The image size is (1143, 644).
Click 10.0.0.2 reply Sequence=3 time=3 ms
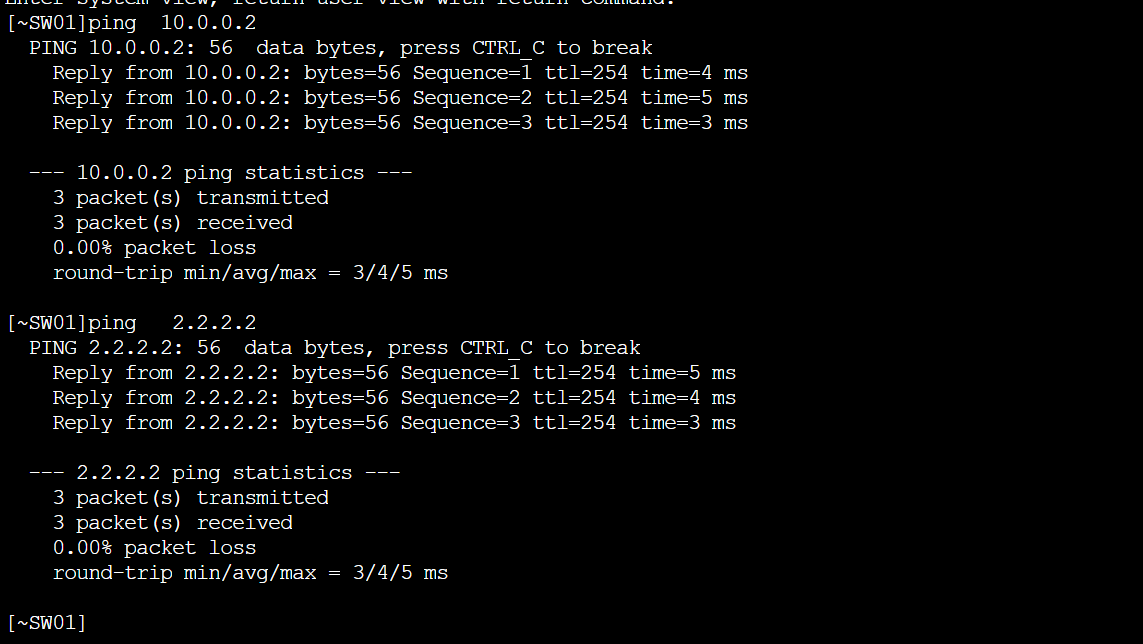pyautogui.click(x=400, y=123)
